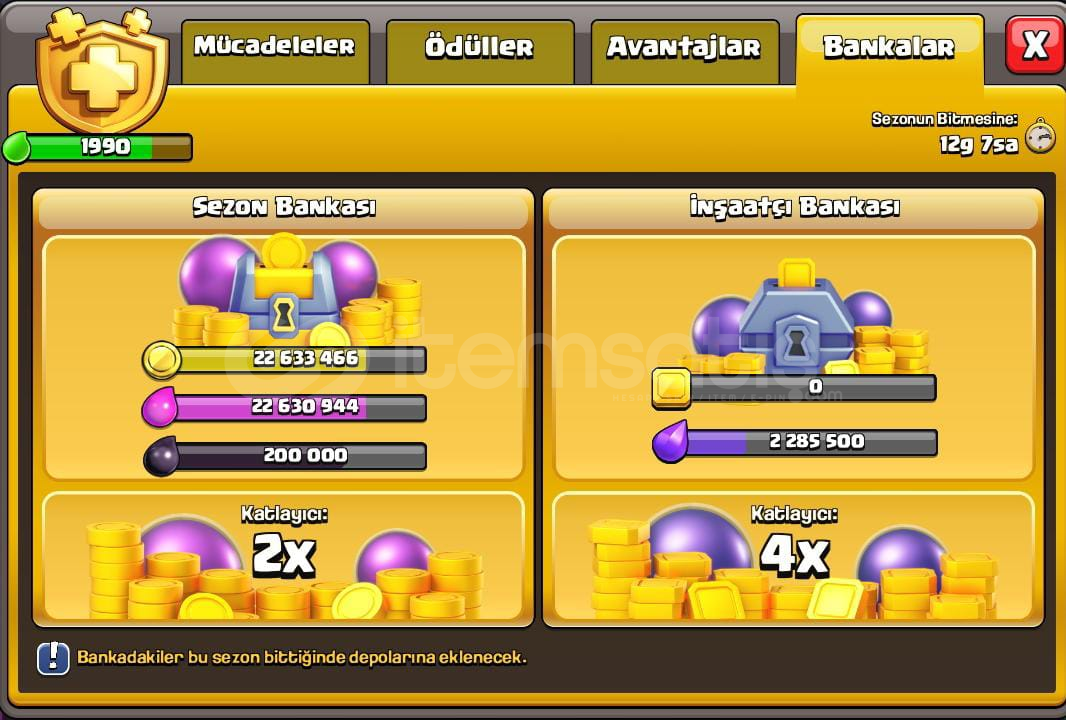The image size is (1066, 720).
Task: Select the dark elixir drop icon
Action: pos(161,456)
